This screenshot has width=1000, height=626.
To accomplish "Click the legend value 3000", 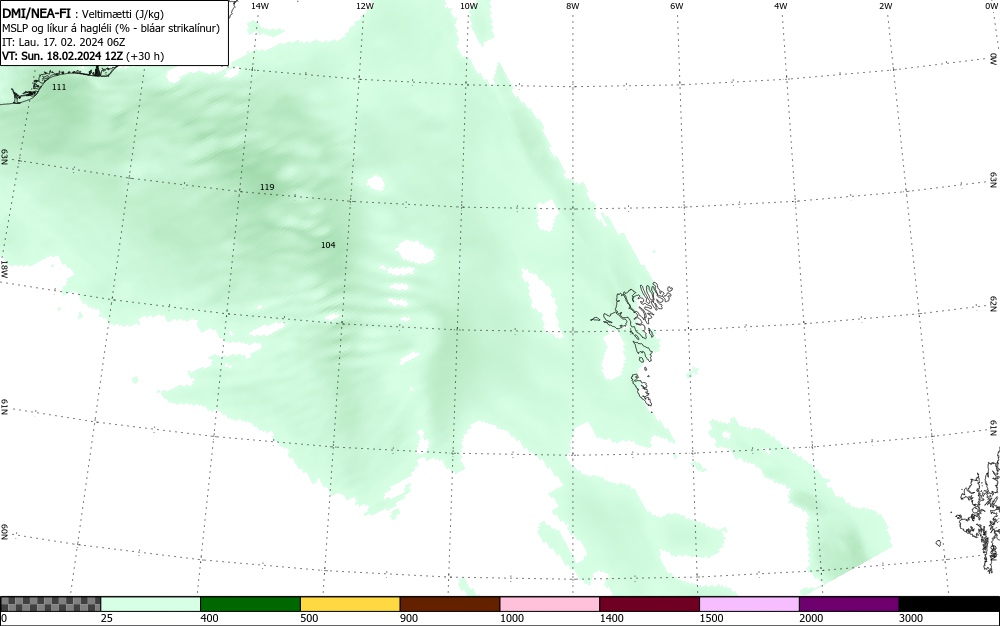I will [911, 618].
